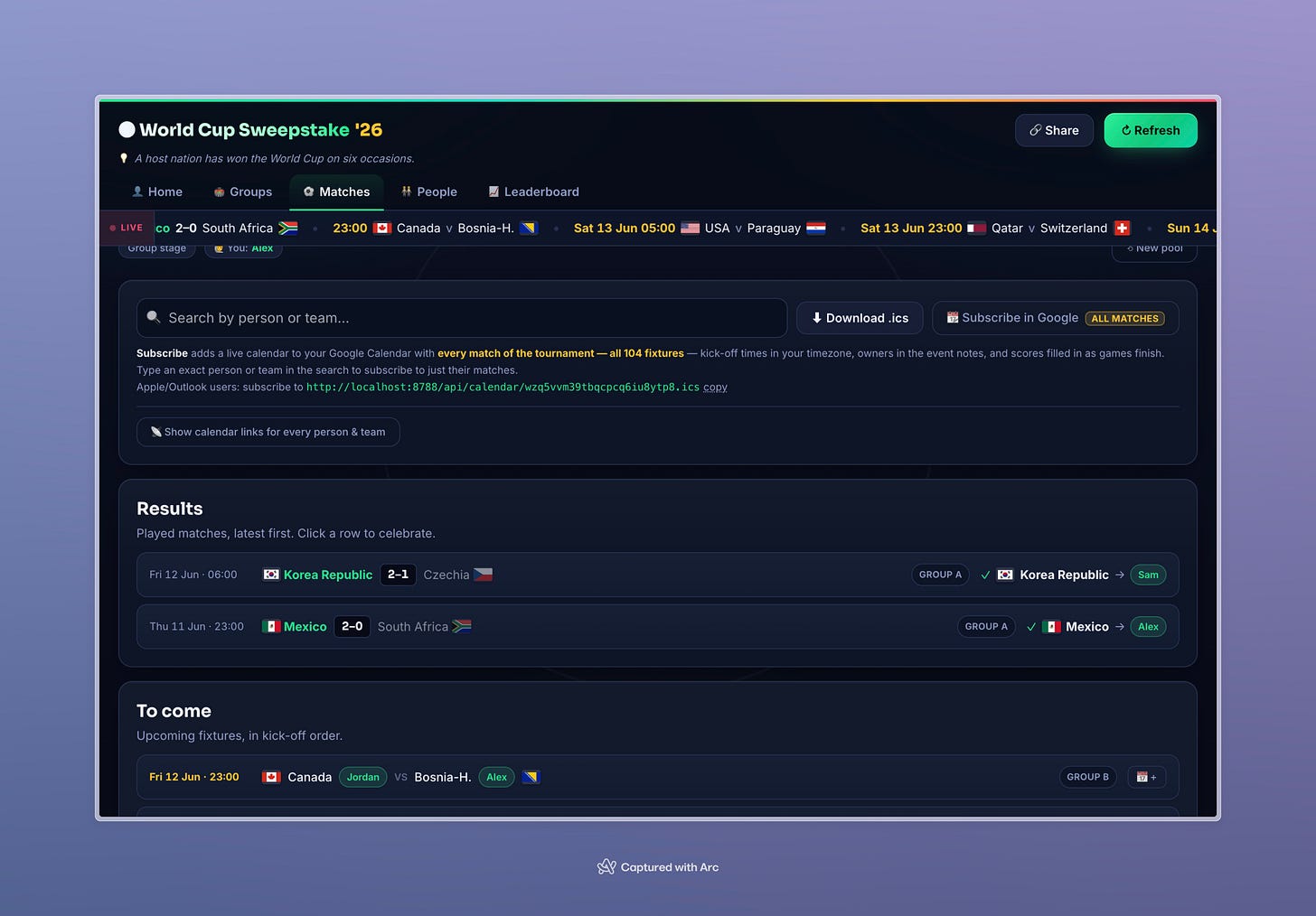Select the Matches tab
The width and height of the screenshot is (1316, 916).
tap(336, 192)
